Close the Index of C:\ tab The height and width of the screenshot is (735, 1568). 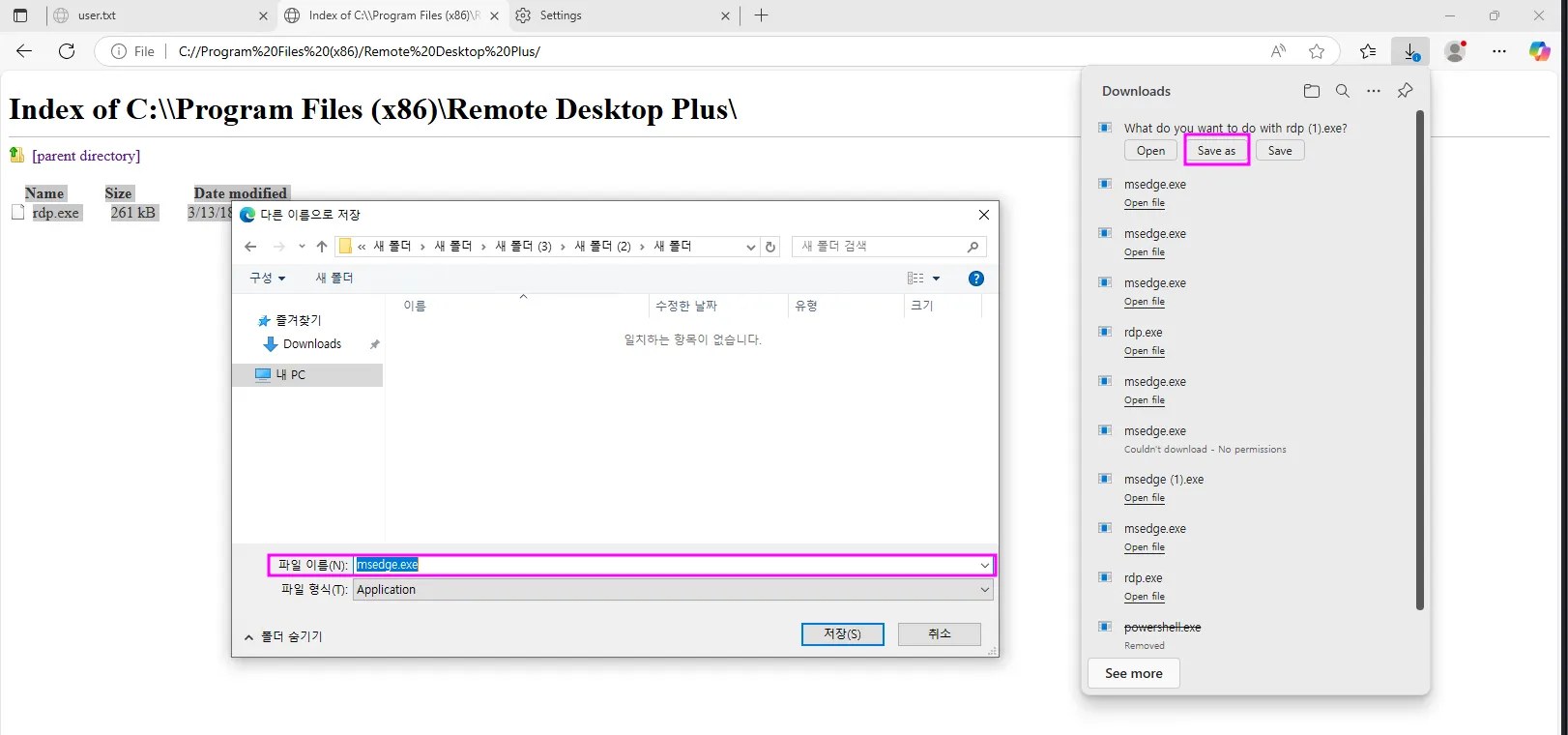pyautogui.click(x=494, y=15)
